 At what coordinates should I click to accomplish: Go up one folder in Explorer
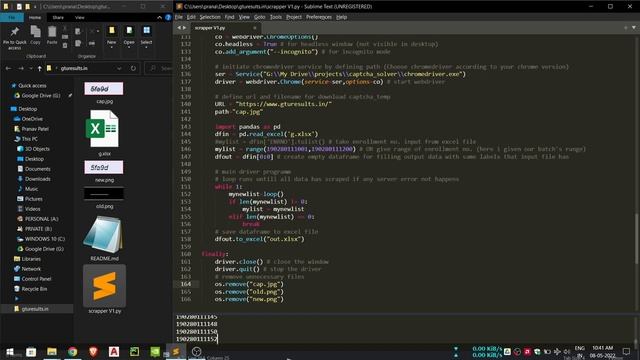pyautogui.click(x=39, y=68)
